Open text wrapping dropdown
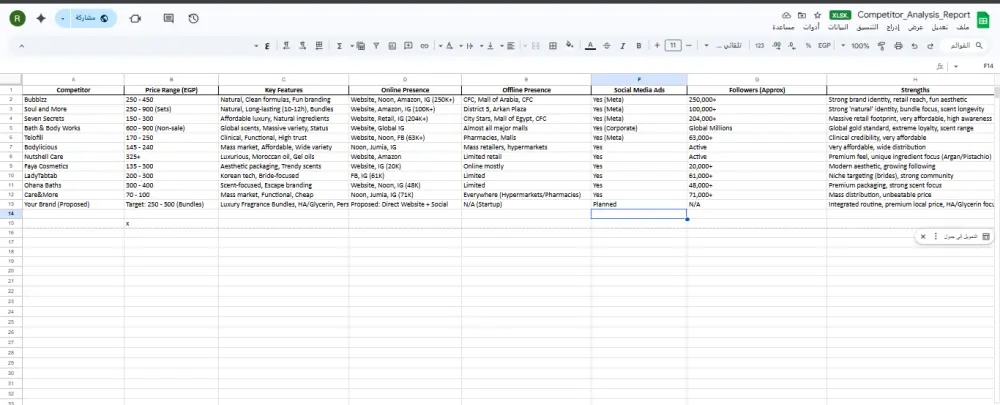Screen dimensions: 1000x405 pos(466,46)
